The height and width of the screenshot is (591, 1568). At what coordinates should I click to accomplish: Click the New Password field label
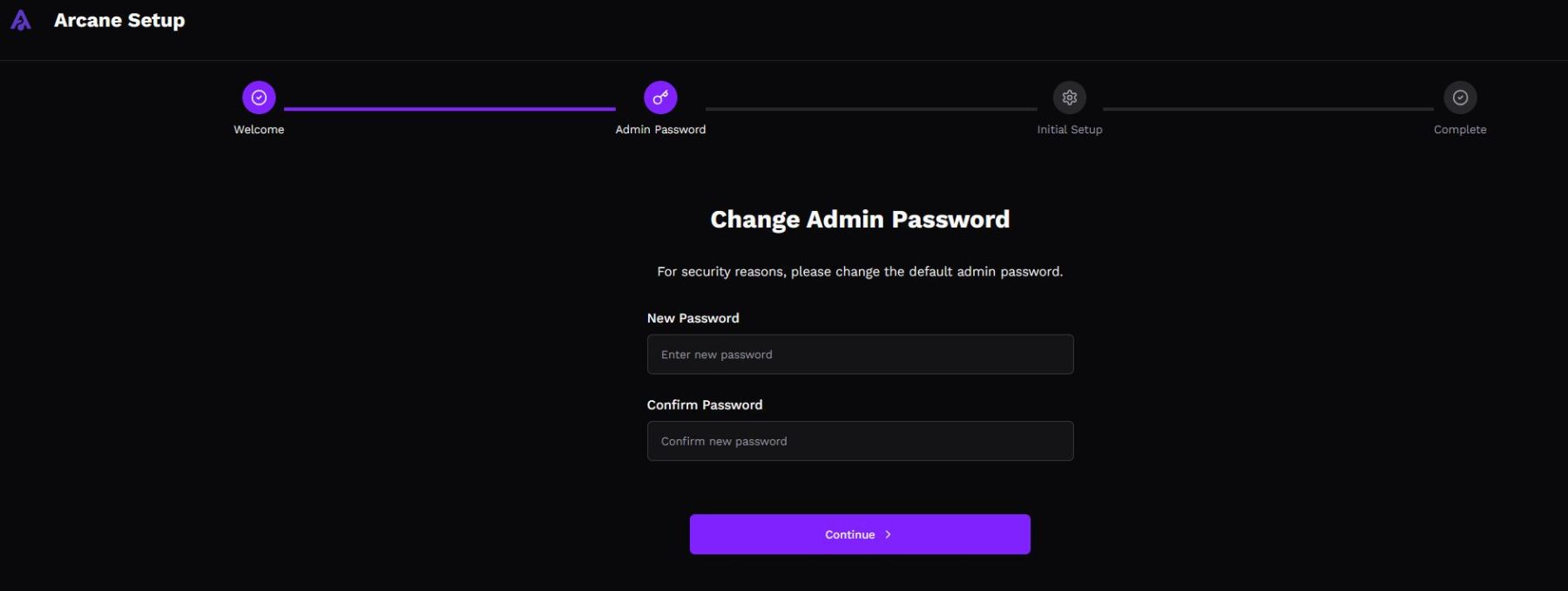click(x=693, y=318)
